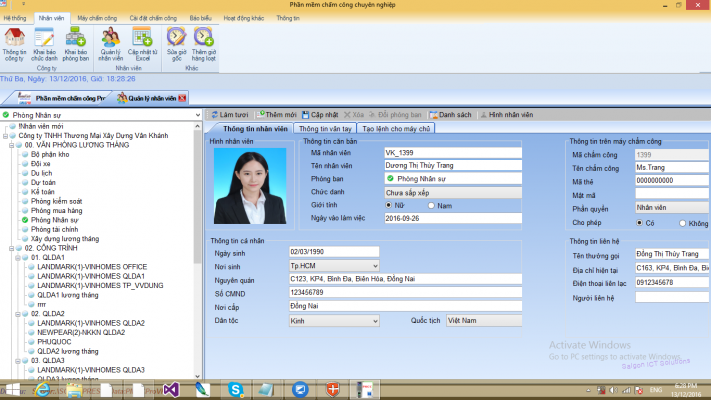Image resolution: width=711 pixels, height=400 pixels.
Task: Switch to Máy chấm công ribbon tab
Action: pos(97,18)
